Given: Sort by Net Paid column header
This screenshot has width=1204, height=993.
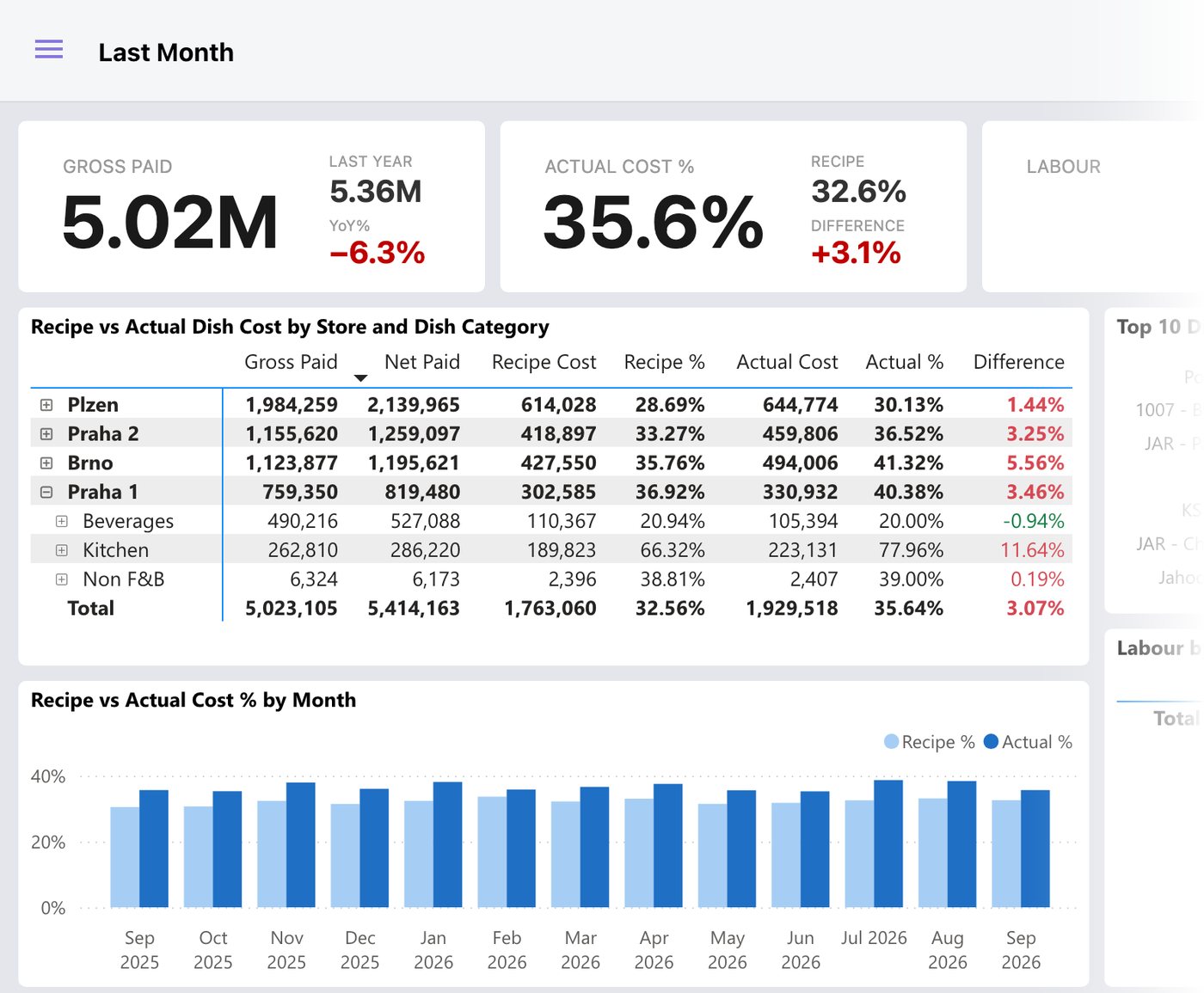Looking at the screenshot, I should 422,362.
